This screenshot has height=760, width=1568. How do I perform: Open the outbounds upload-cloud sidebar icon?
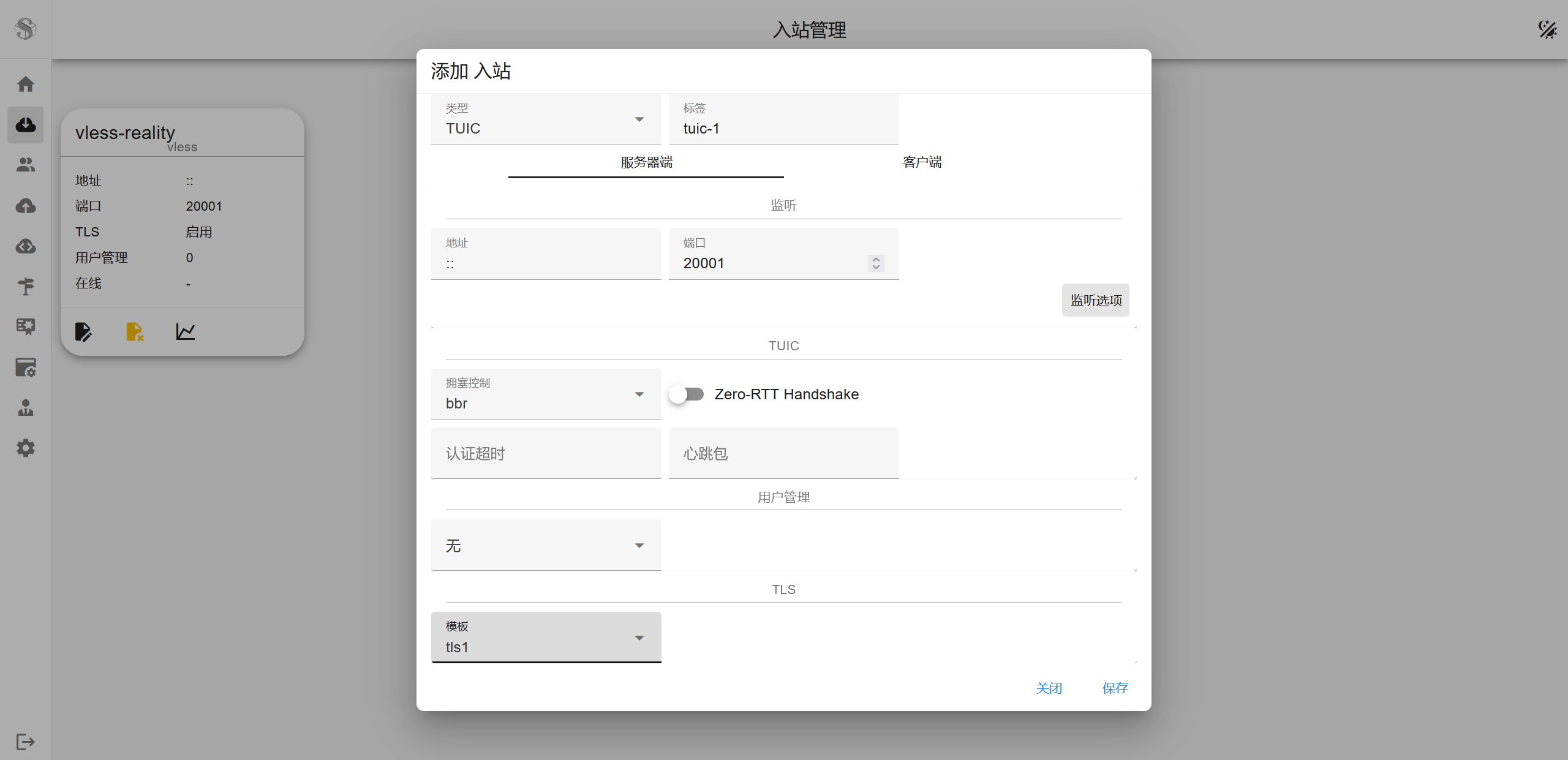pyautogui.click(x=25, y=206)
